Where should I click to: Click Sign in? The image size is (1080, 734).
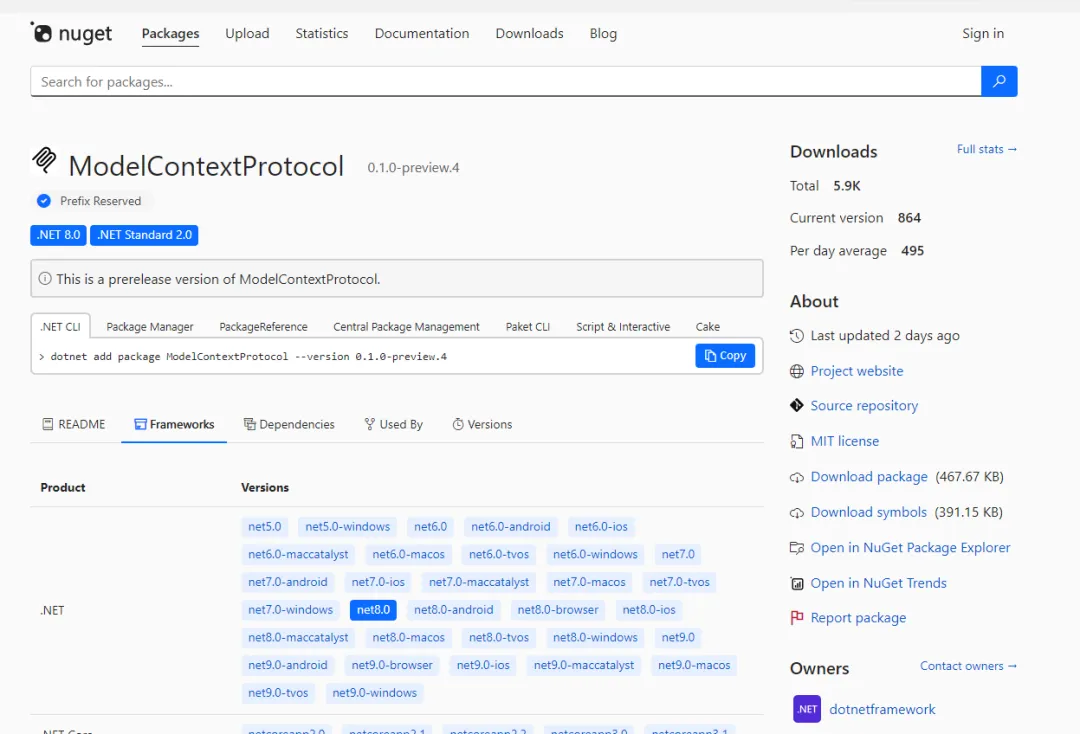[x=983, y=33]
